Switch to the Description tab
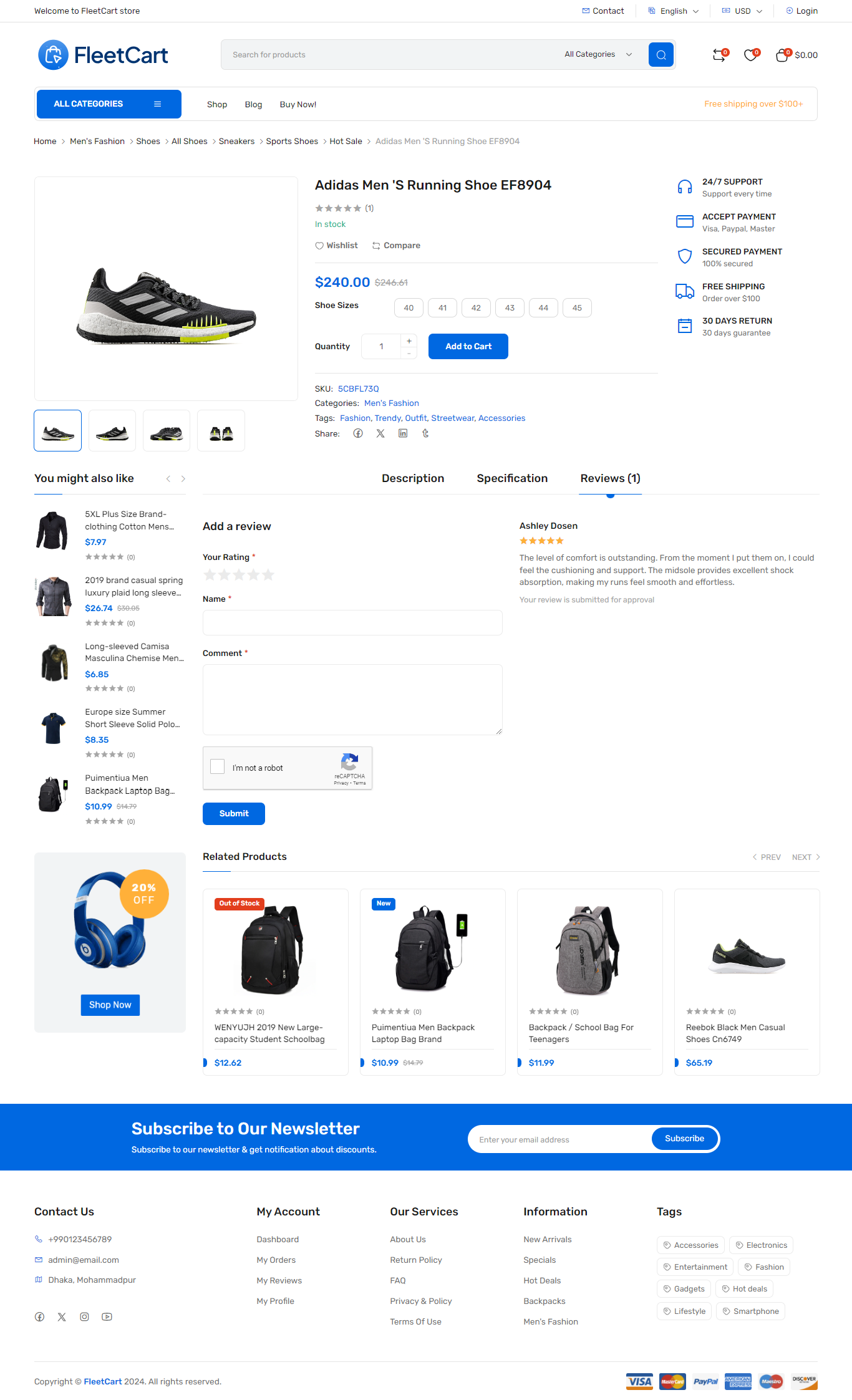The image size is (852, 1400). click(x=413, y=478)
